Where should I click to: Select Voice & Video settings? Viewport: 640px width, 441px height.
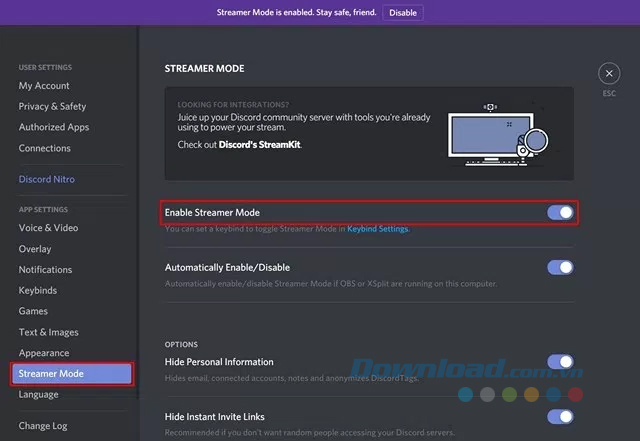tap(48, 228)
